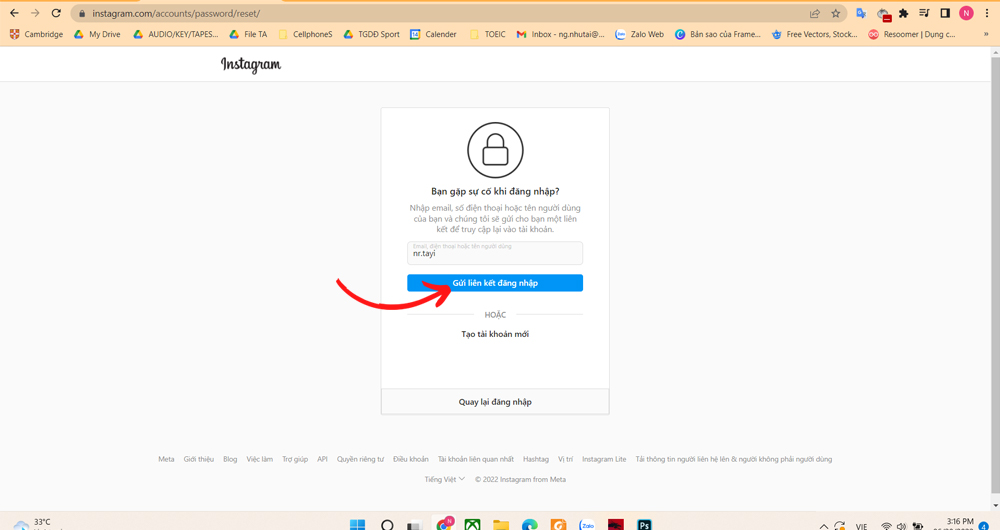
Task: Reload the Instagram reset page
Action: coord(56,13)
